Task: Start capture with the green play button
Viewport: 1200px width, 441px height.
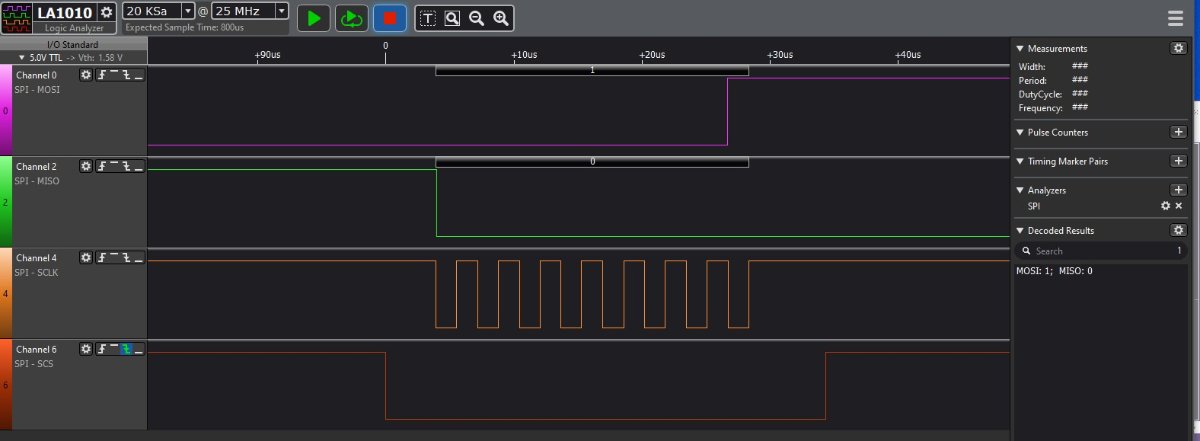Action: click(x=314, y=18)
